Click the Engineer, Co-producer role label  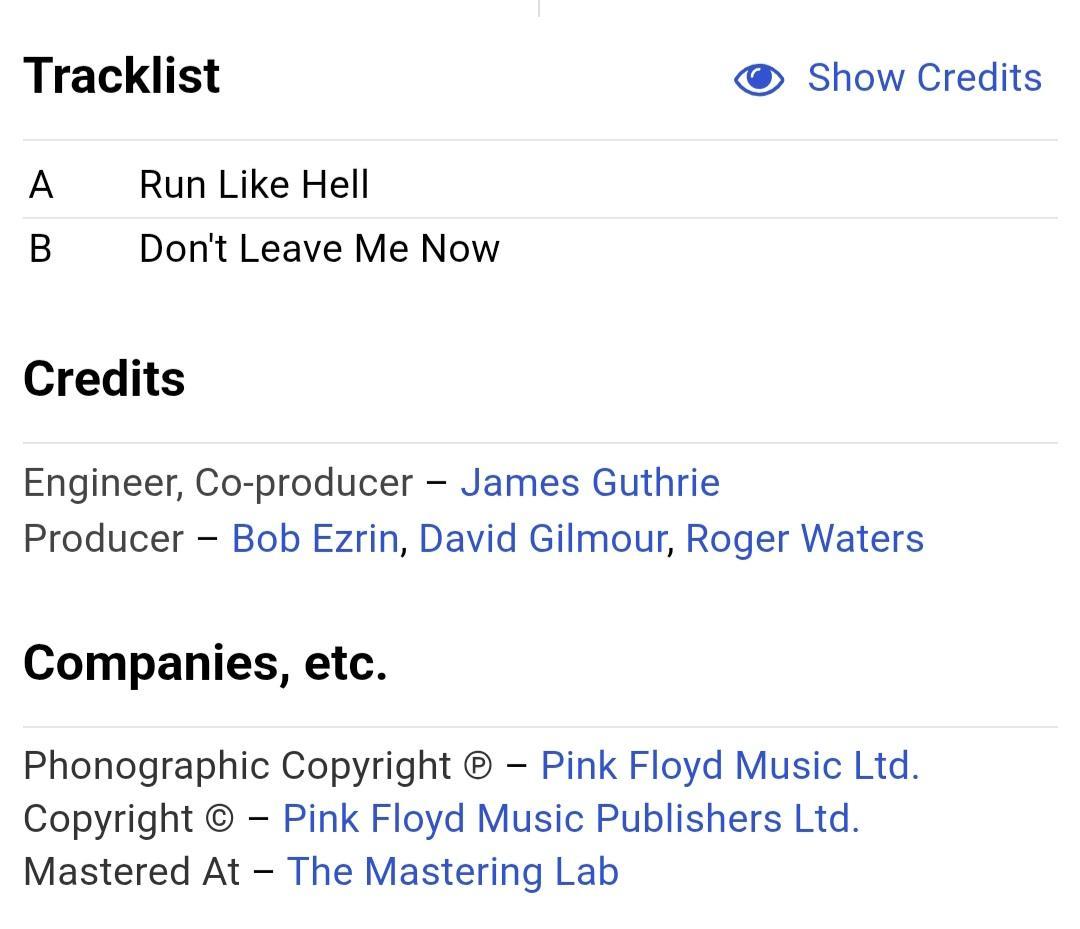(217, 483)
